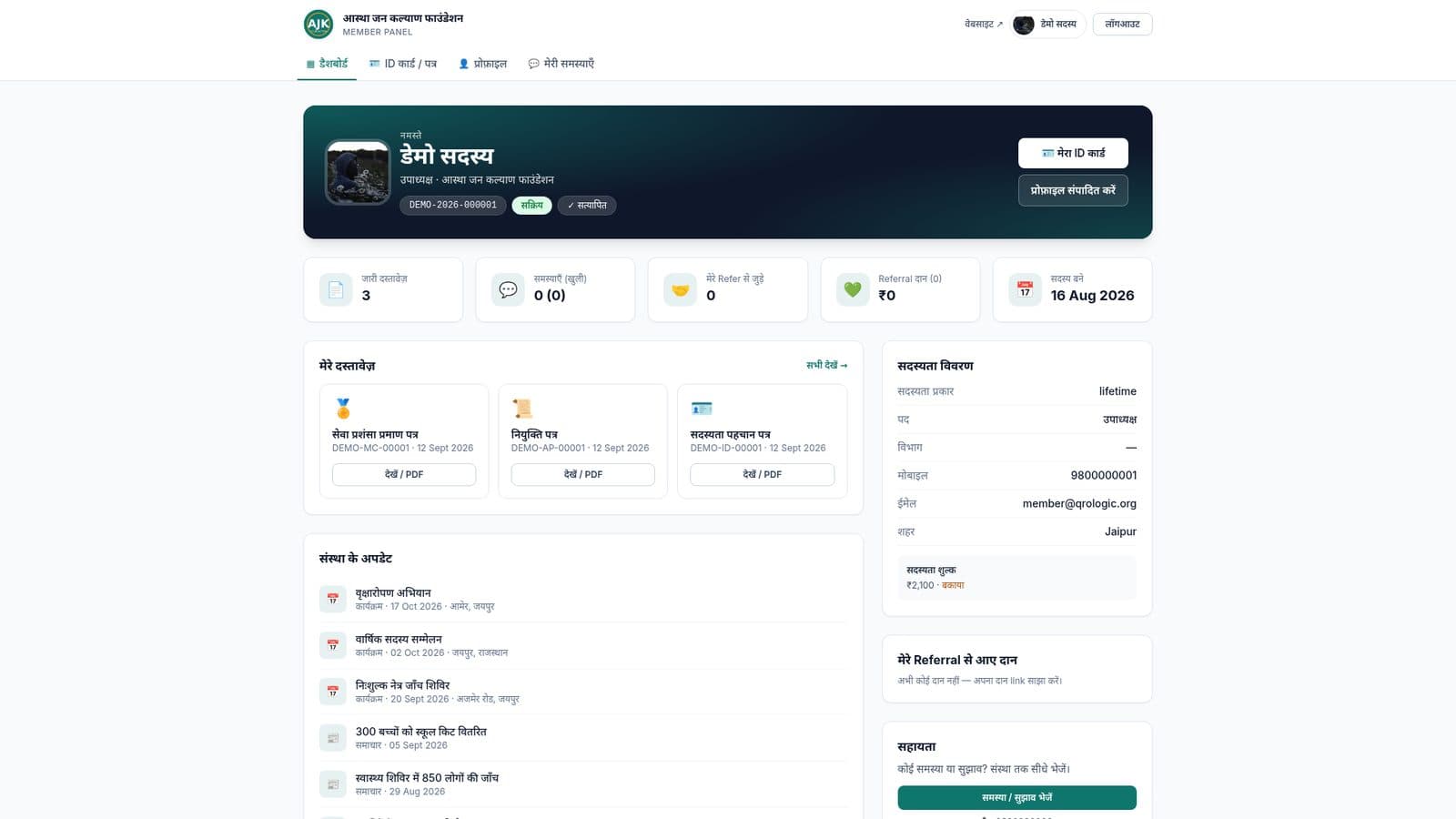Click the वार्षिक सदस्य सम्मेलन calendar icon
This screenshot has height=819, width=1456.
[x=333, y=645]
